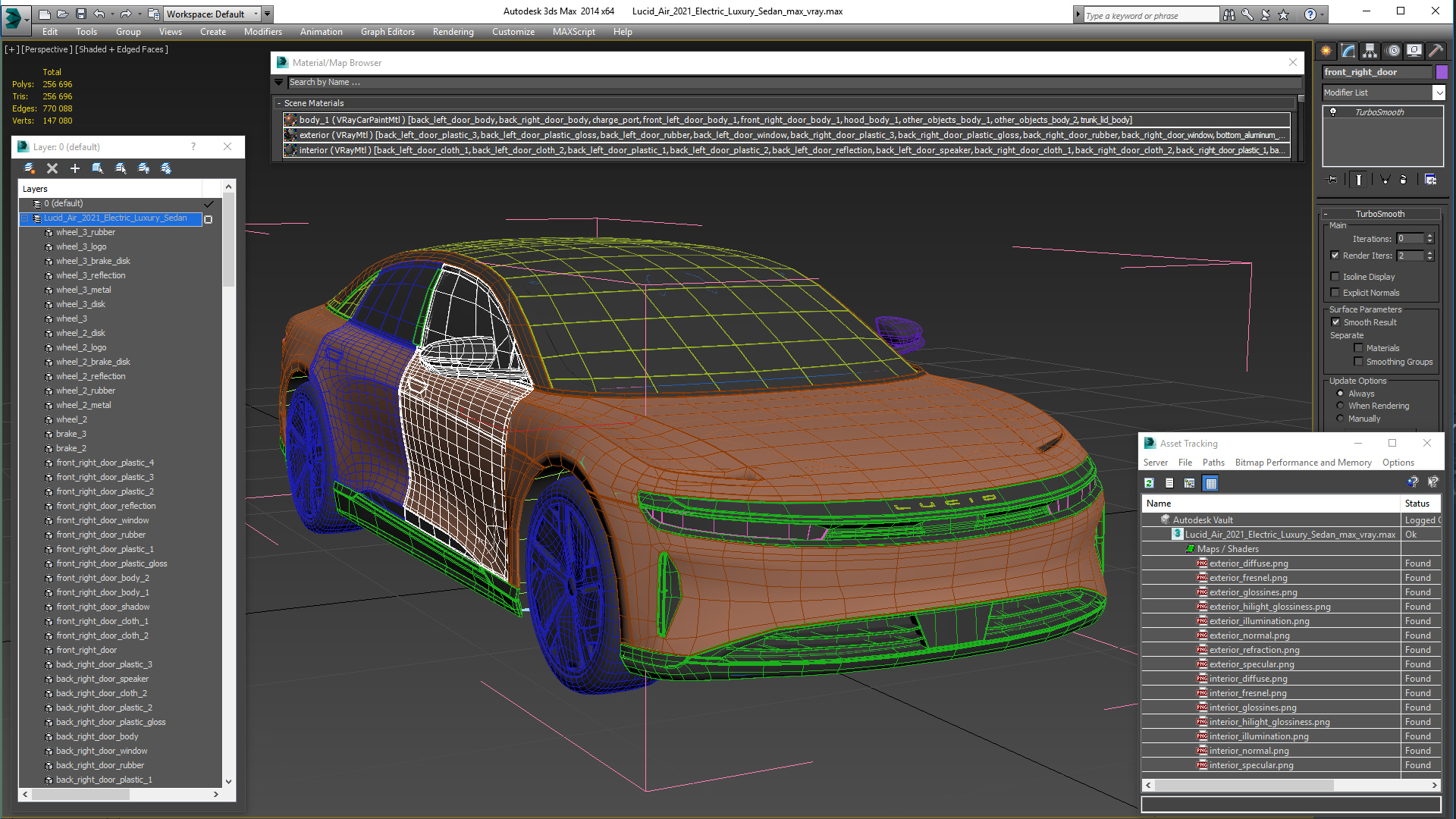Click Tree View icon in Asset Tracking toolbar

point(1190,483)
